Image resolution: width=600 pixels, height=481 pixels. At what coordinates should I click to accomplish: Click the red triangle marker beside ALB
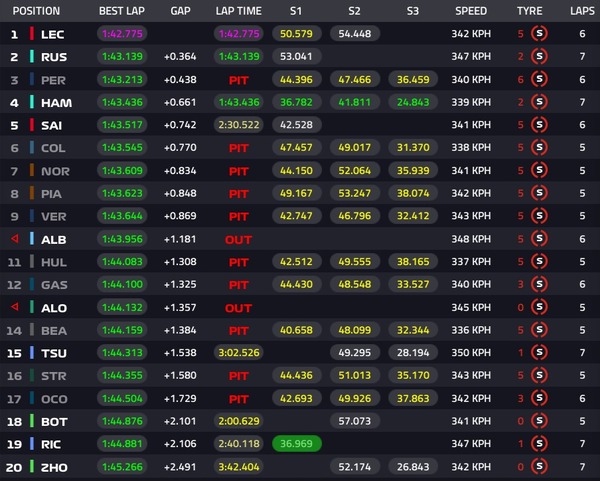[14, 239]
